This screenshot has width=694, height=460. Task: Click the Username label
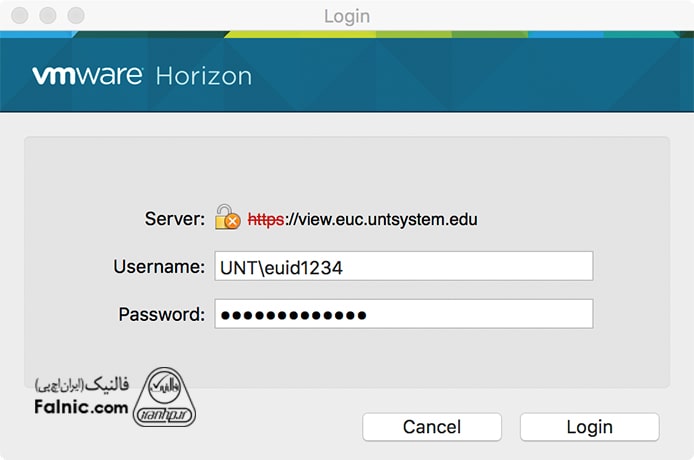point(159,266)
